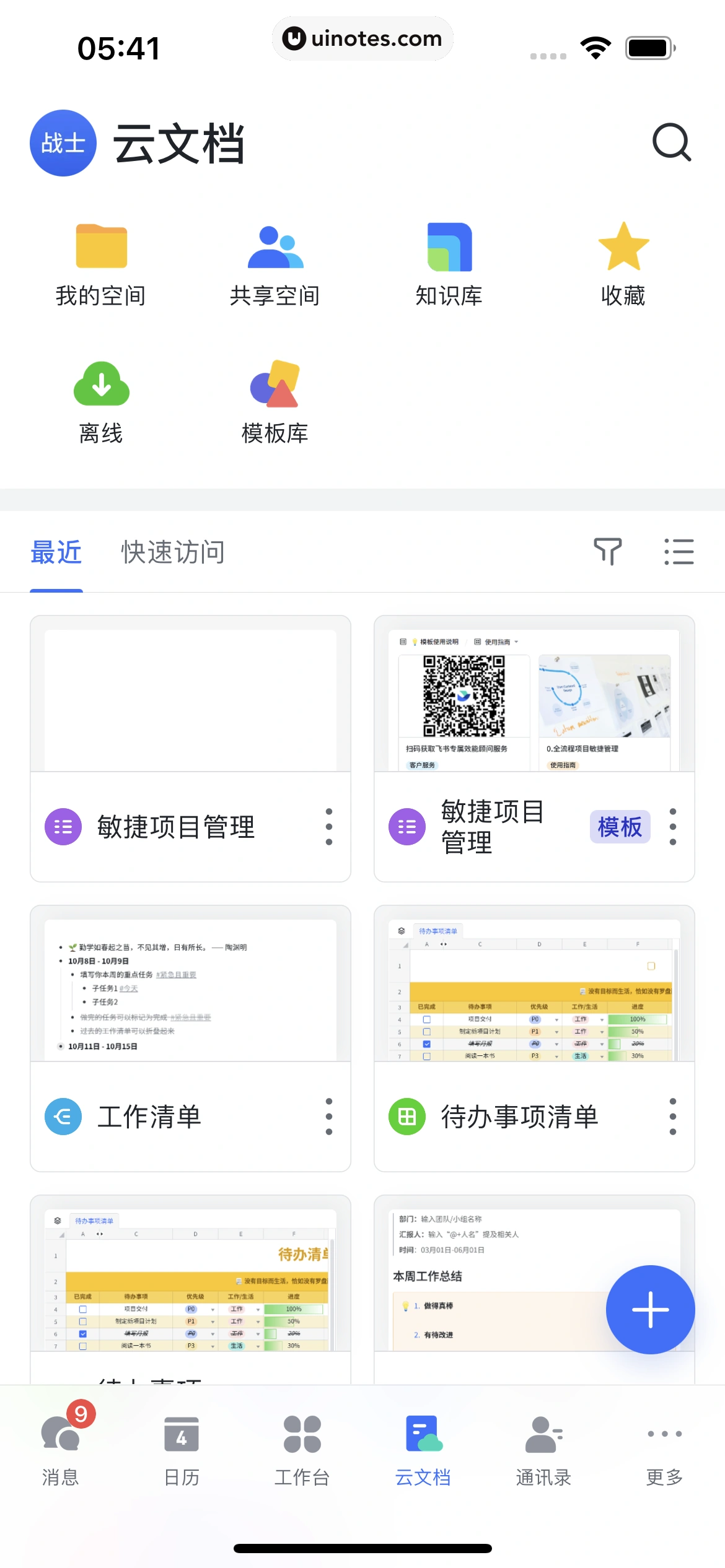Click the 云文档 page heading
The image size is (725, 1568).
click(179, 144)
